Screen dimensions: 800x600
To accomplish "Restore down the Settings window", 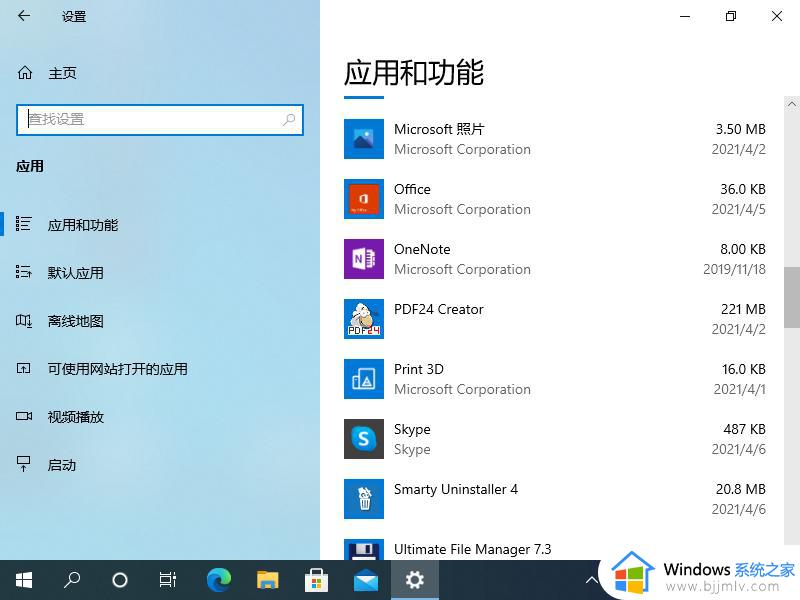I will point(731,16).
